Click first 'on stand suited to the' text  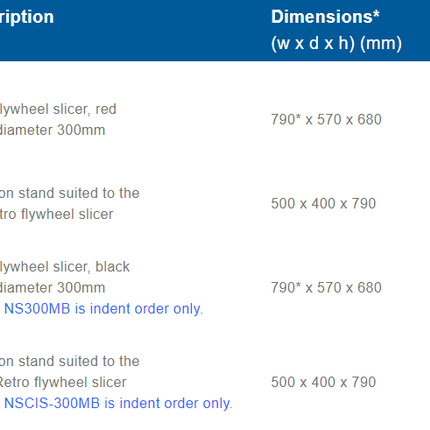coord(69,193)
